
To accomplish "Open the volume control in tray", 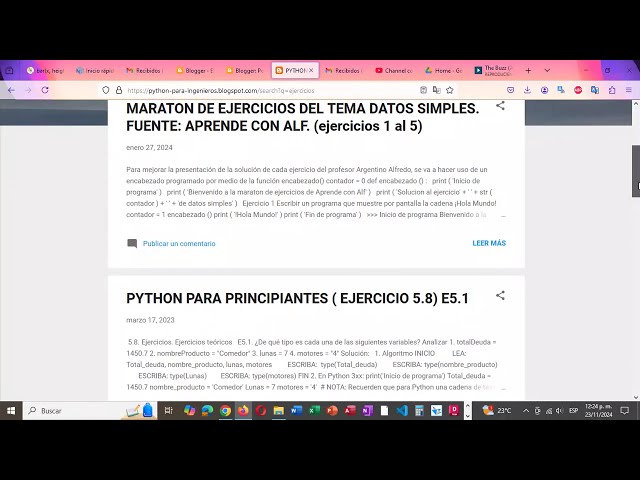I will (x=560, y=411).
